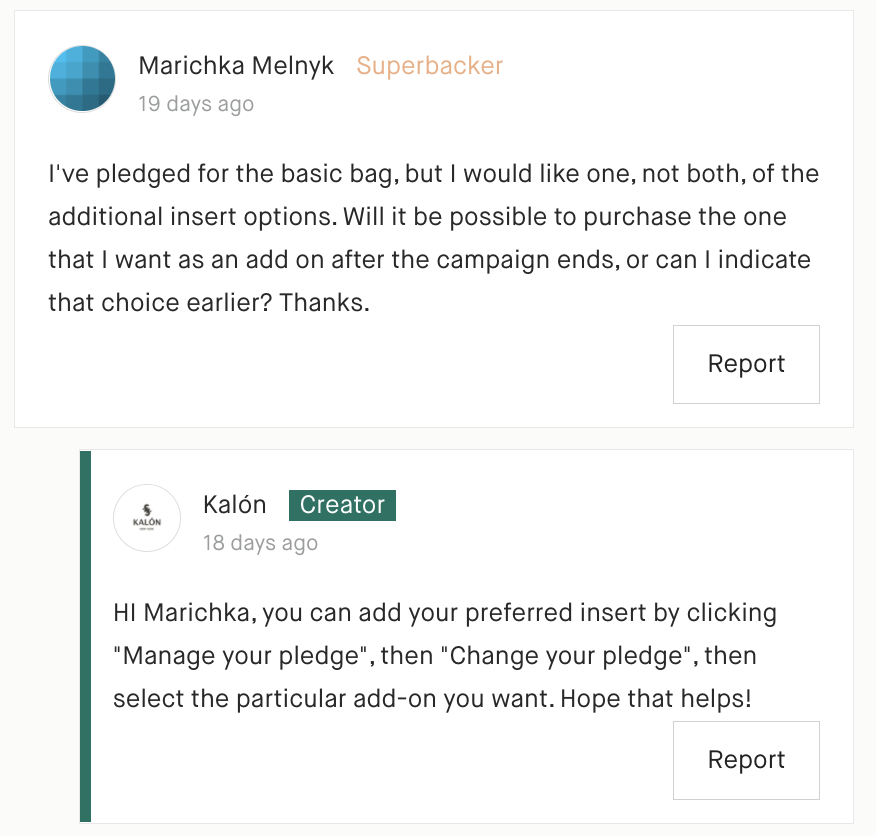Screen dimensions: 876x836
Task: Click the 'campaign ends' phrase in comment
Action: pos(528,260)
